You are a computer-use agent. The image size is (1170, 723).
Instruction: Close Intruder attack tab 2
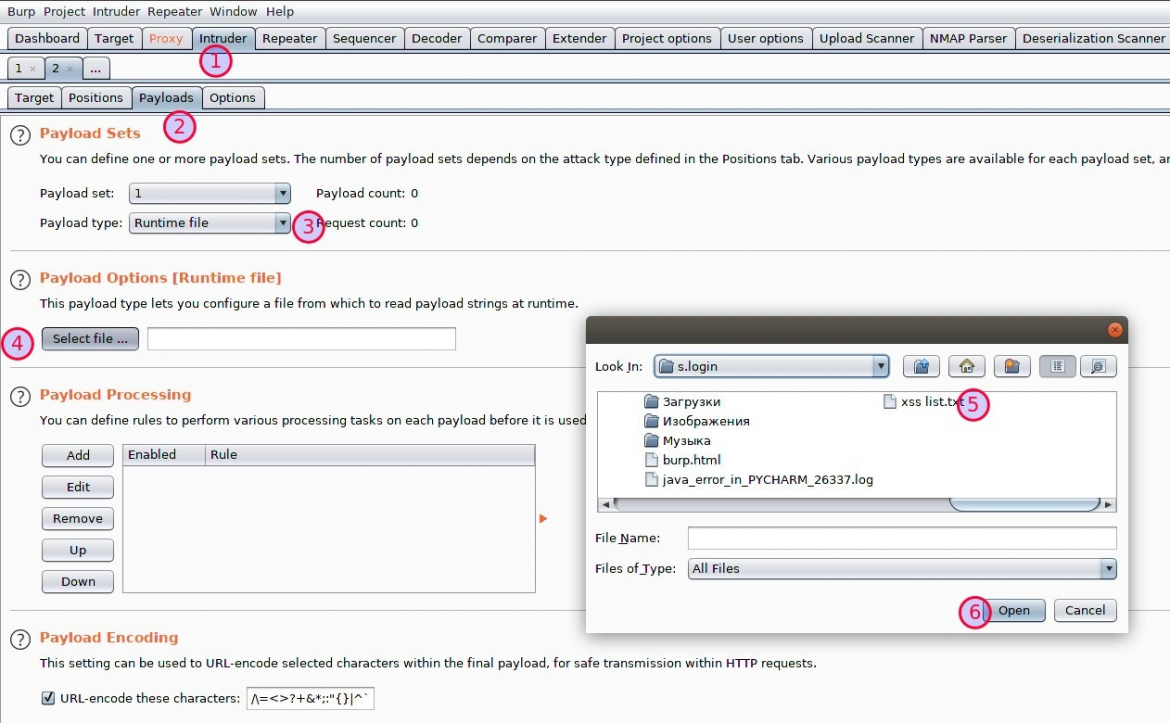(x=70, y=69)
